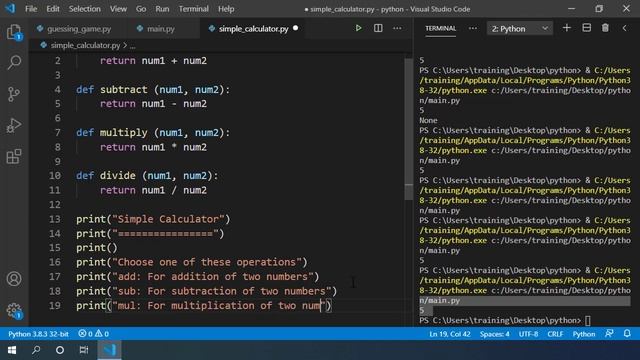Select the TERMINAL panel tab
Image resolution: width=640 pixels, height=360 pixels.
point(440,28)
